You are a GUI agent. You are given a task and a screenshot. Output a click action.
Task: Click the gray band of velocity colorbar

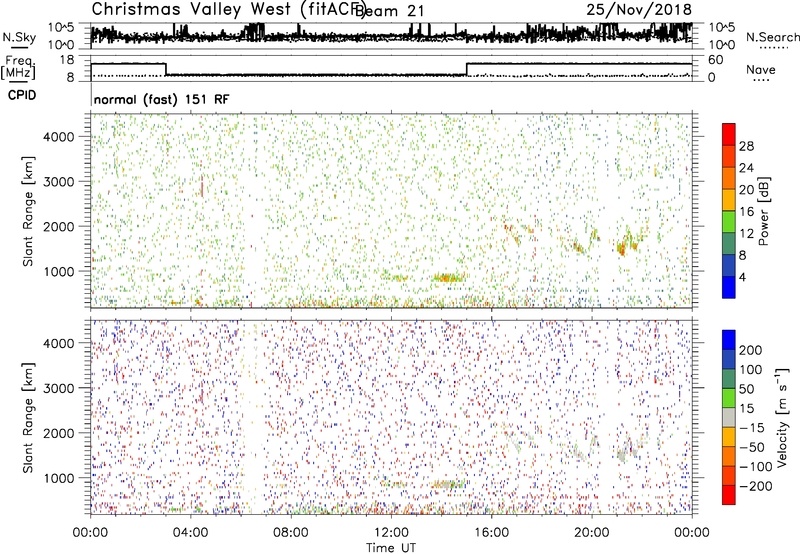(x=729, y=418)
